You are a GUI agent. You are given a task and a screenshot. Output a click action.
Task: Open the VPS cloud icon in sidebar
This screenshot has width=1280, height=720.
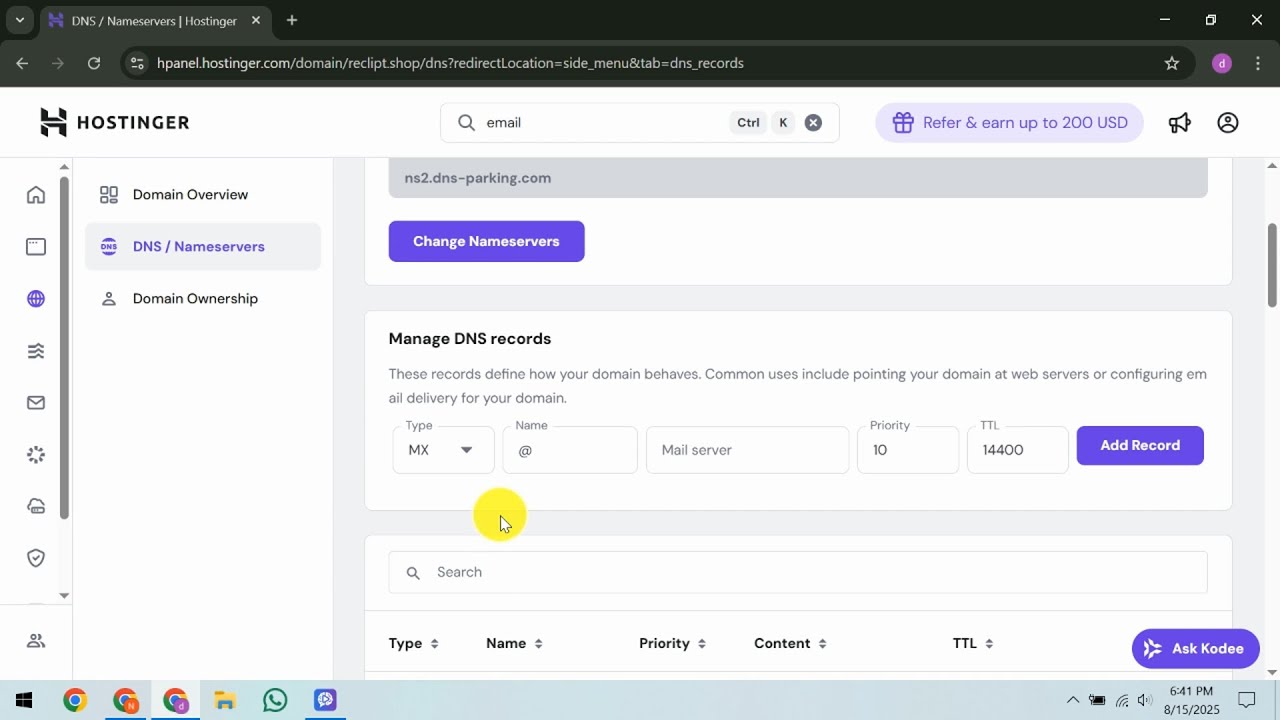click(36, 506)
